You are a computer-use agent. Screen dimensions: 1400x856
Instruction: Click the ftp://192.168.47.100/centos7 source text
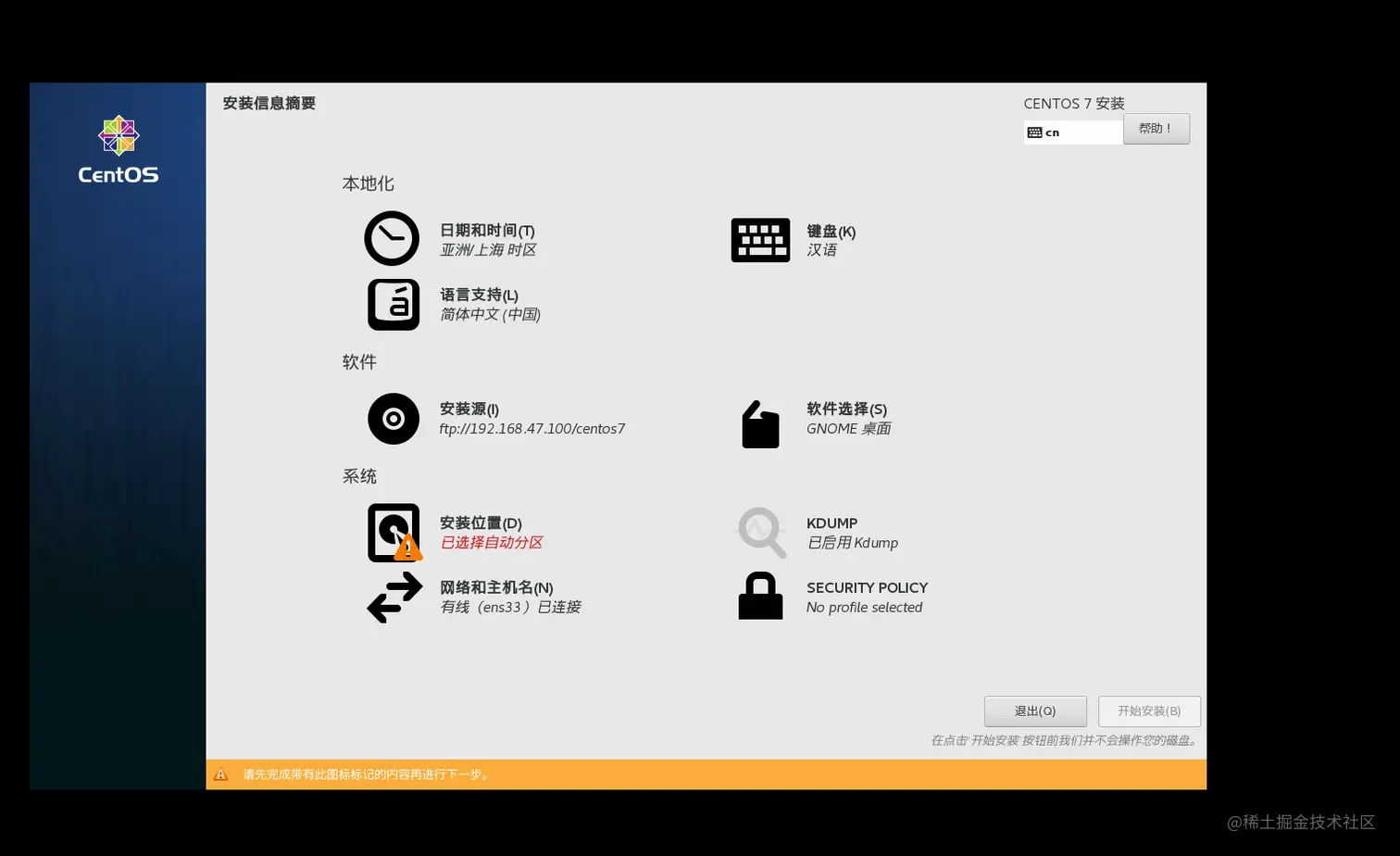[532, 429]
